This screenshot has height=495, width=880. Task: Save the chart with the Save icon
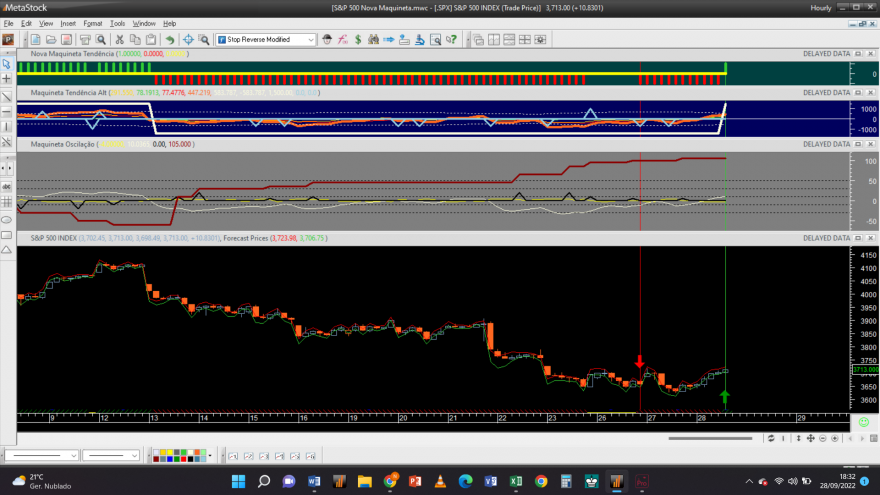point(66,39)
